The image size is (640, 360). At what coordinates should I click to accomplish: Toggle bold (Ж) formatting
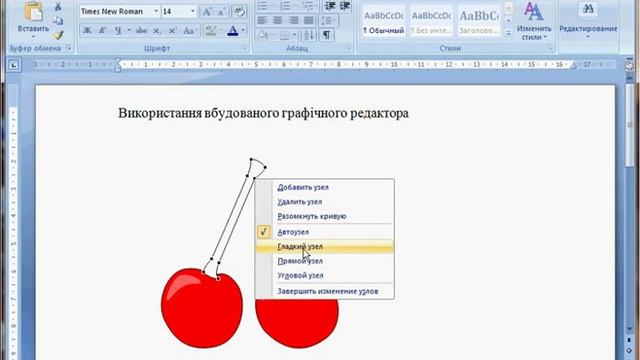(87, 31)
